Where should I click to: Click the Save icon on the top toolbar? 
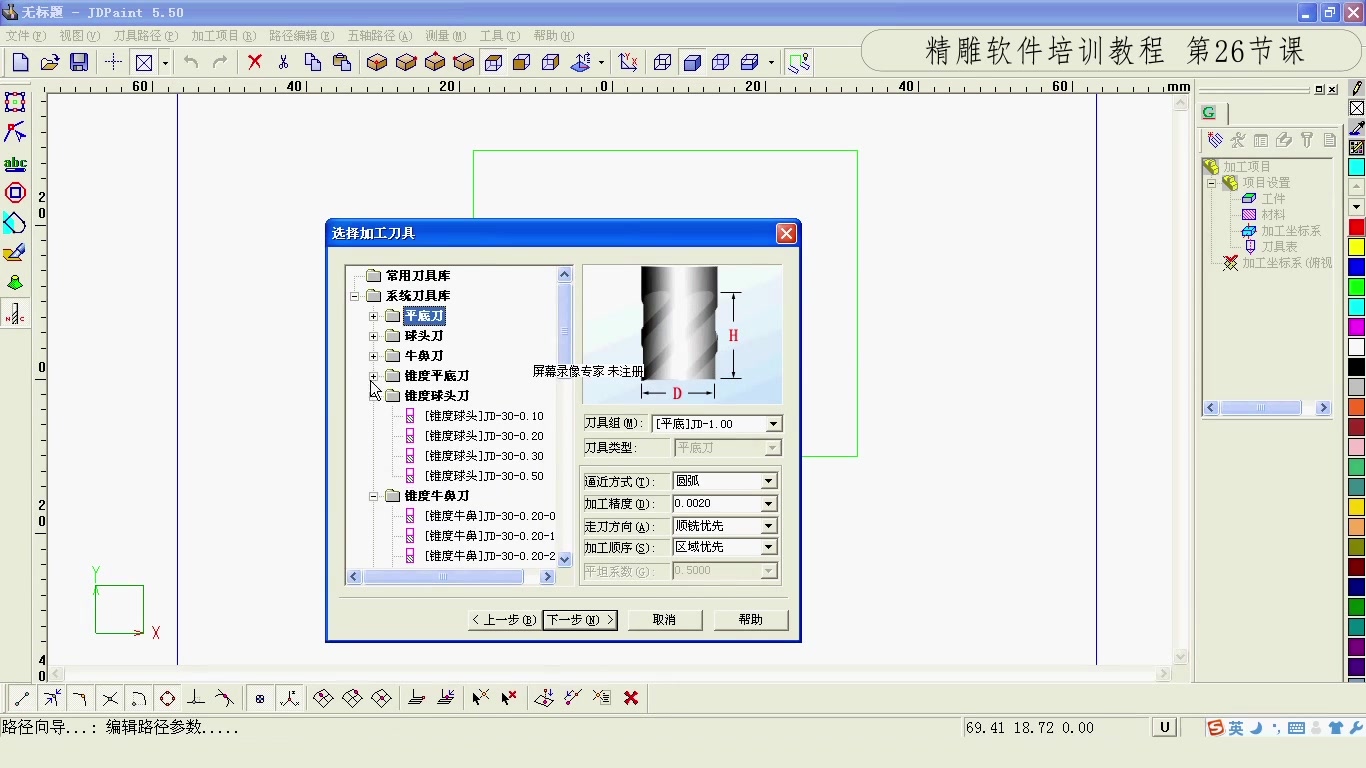[x=79, y=62]
